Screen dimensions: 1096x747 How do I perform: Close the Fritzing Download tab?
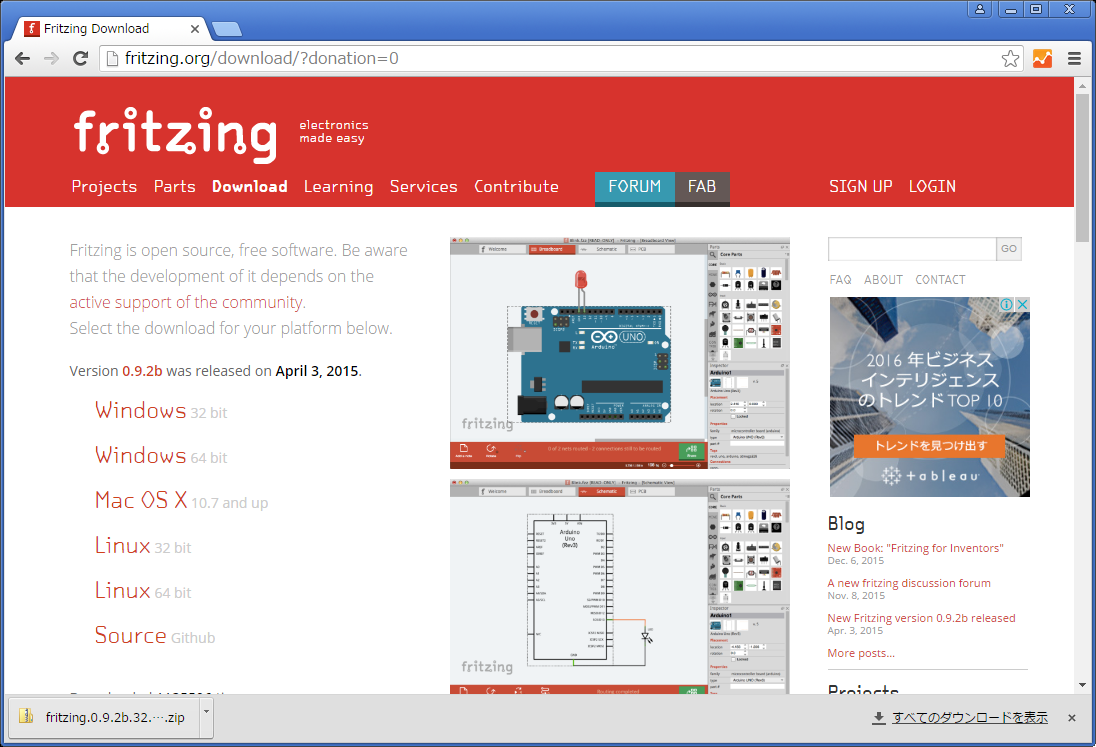[195, 29]
